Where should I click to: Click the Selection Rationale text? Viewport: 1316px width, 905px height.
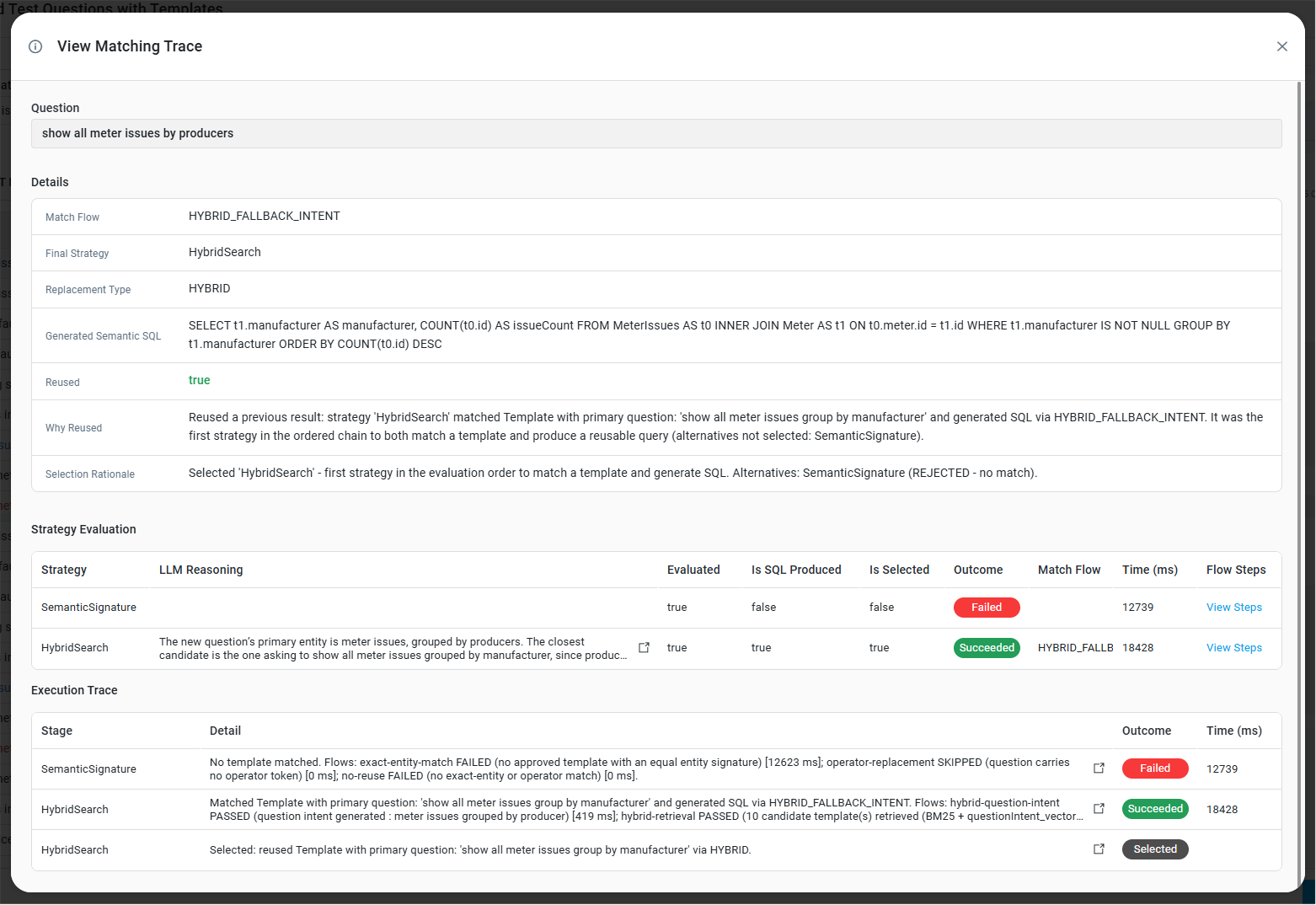point(613,474)
